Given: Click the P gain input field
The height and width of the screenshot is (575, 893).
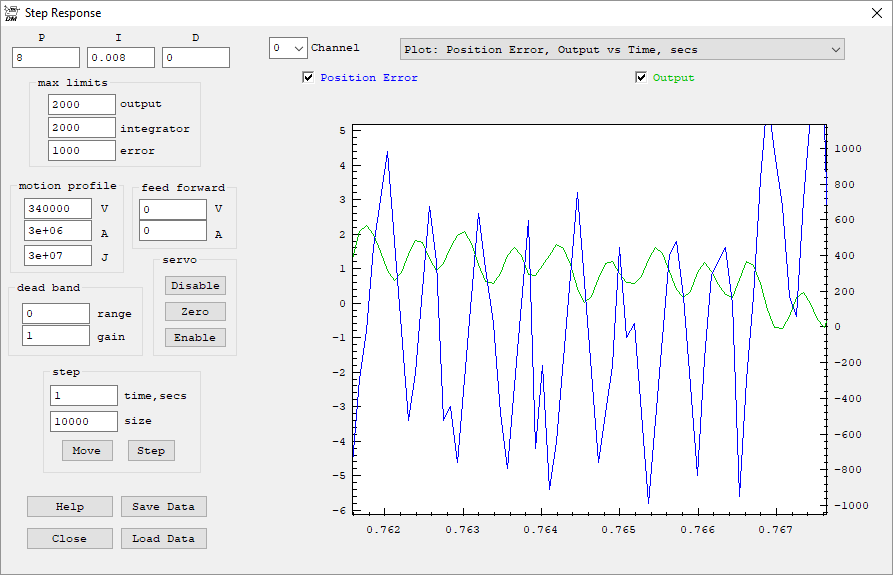Looking at the screenshot, I should tap(46, 58).
